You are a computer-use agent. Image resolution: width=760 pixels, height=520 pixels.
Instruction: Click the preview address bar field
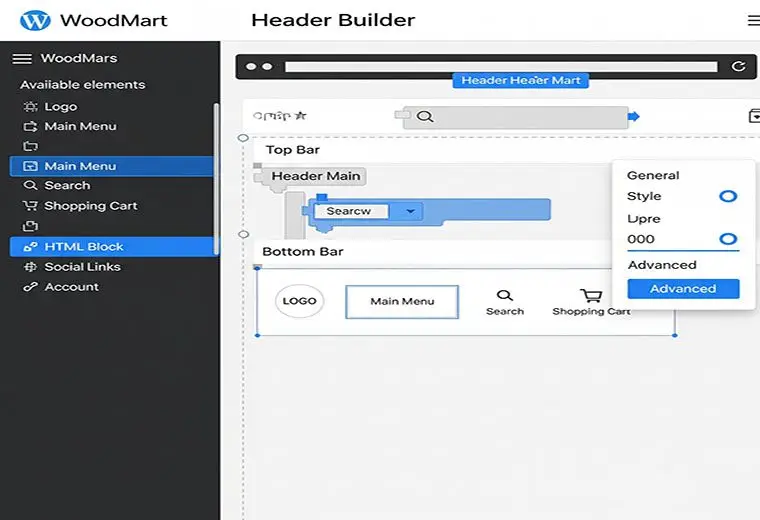click(501, 67)
